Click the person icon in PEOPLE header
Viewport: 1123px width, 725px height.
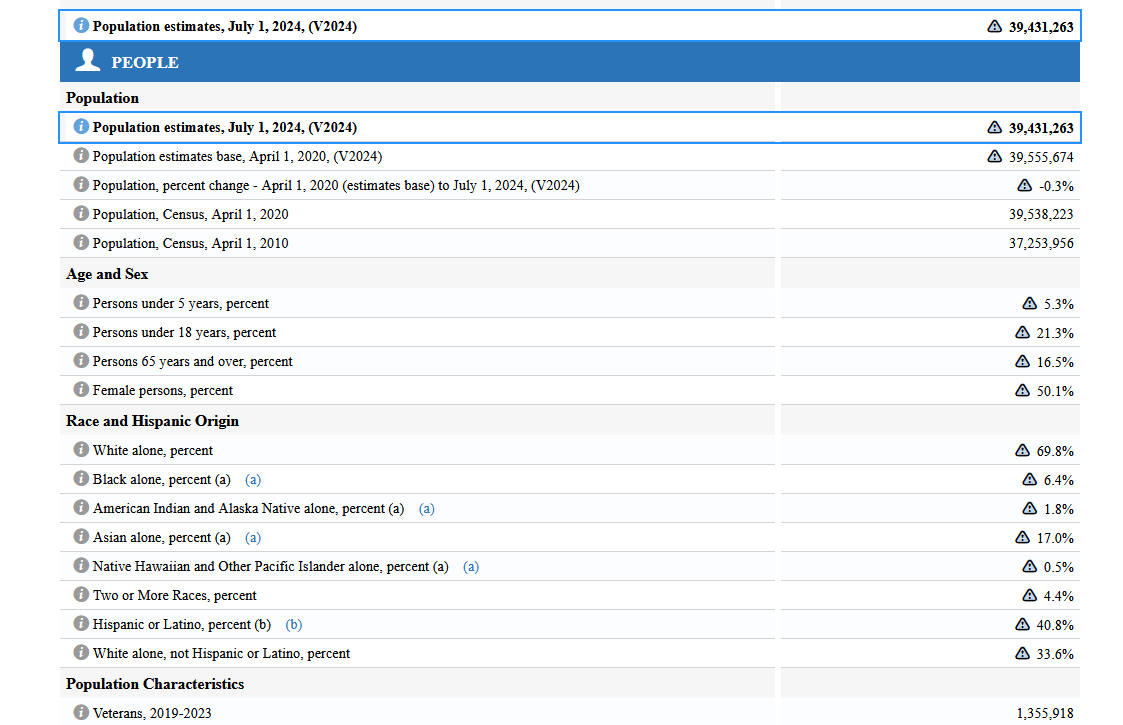pos(88,61)
